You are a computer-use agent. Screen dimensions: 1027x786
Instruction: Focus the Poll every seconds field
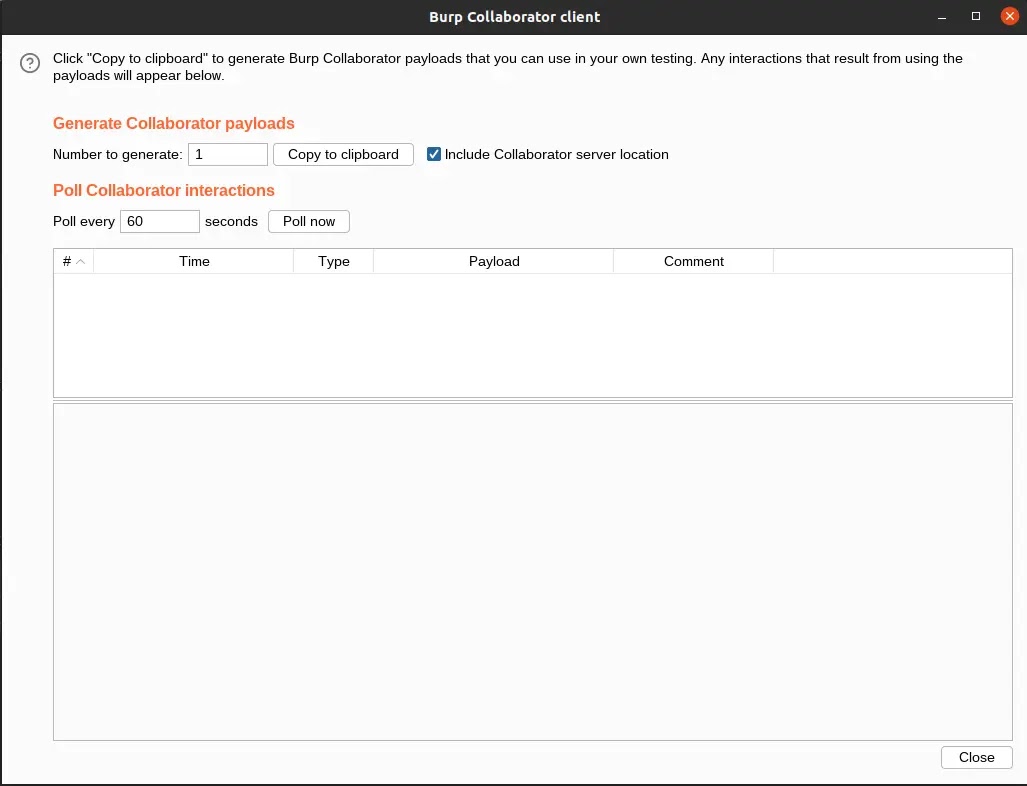click(160, 221)
